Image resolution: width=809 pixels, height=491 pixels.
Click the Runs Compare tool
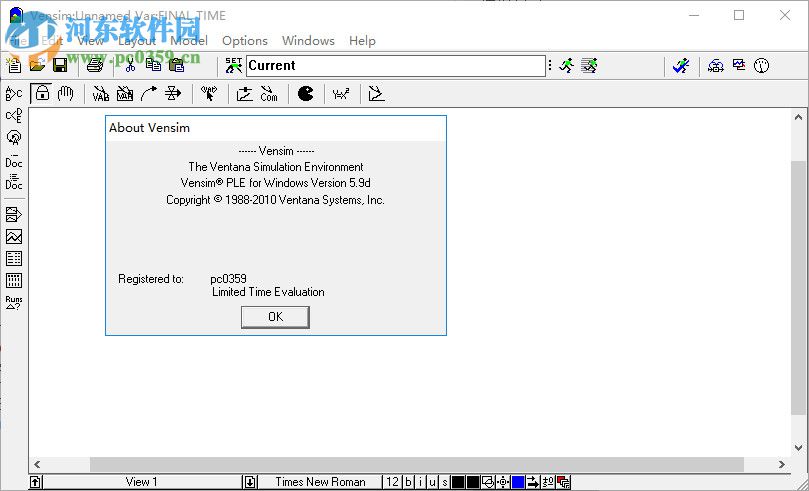14,303
